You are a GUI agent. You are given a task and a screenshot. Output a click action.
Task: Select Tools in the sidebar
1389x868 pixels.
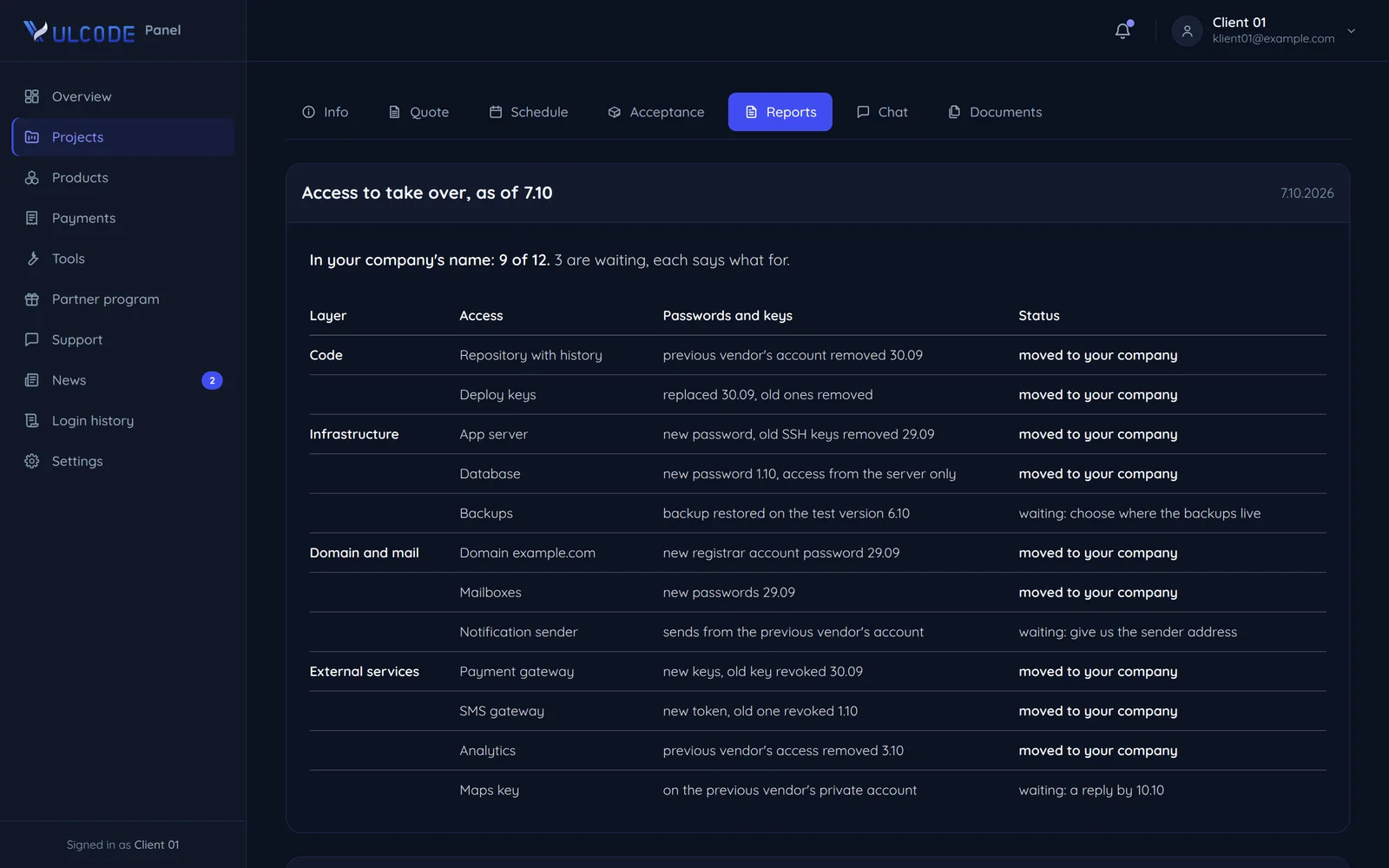point(123,259)
